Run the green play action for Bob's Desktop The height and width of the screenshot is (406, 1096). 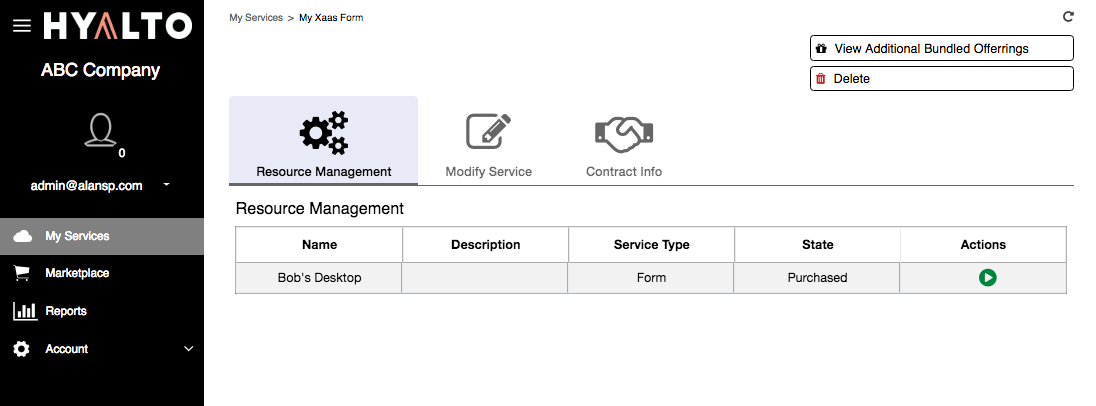pos(988,277)
